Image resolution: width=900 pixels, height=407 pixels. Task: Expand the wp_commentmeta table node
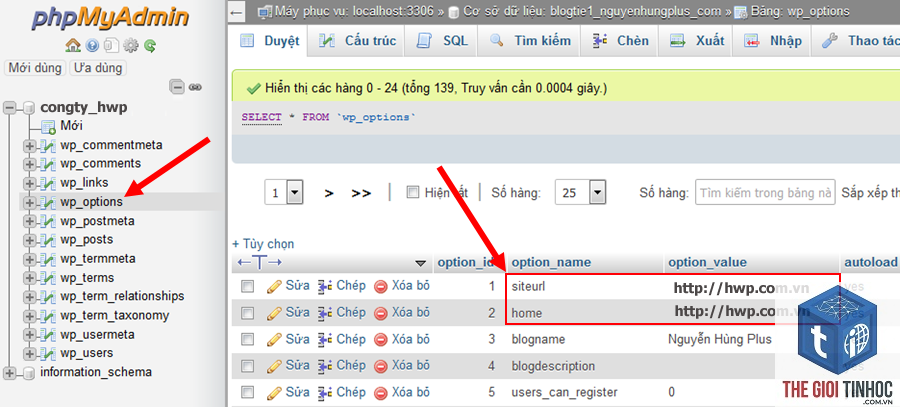click(29, 145)
